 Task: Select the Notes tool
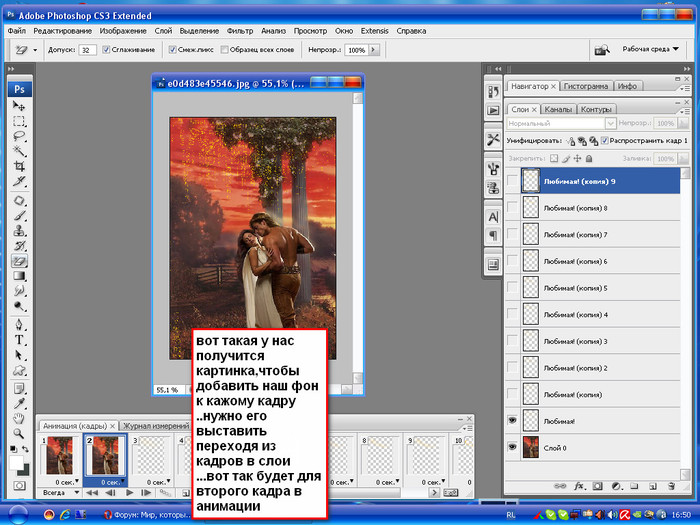19,389
